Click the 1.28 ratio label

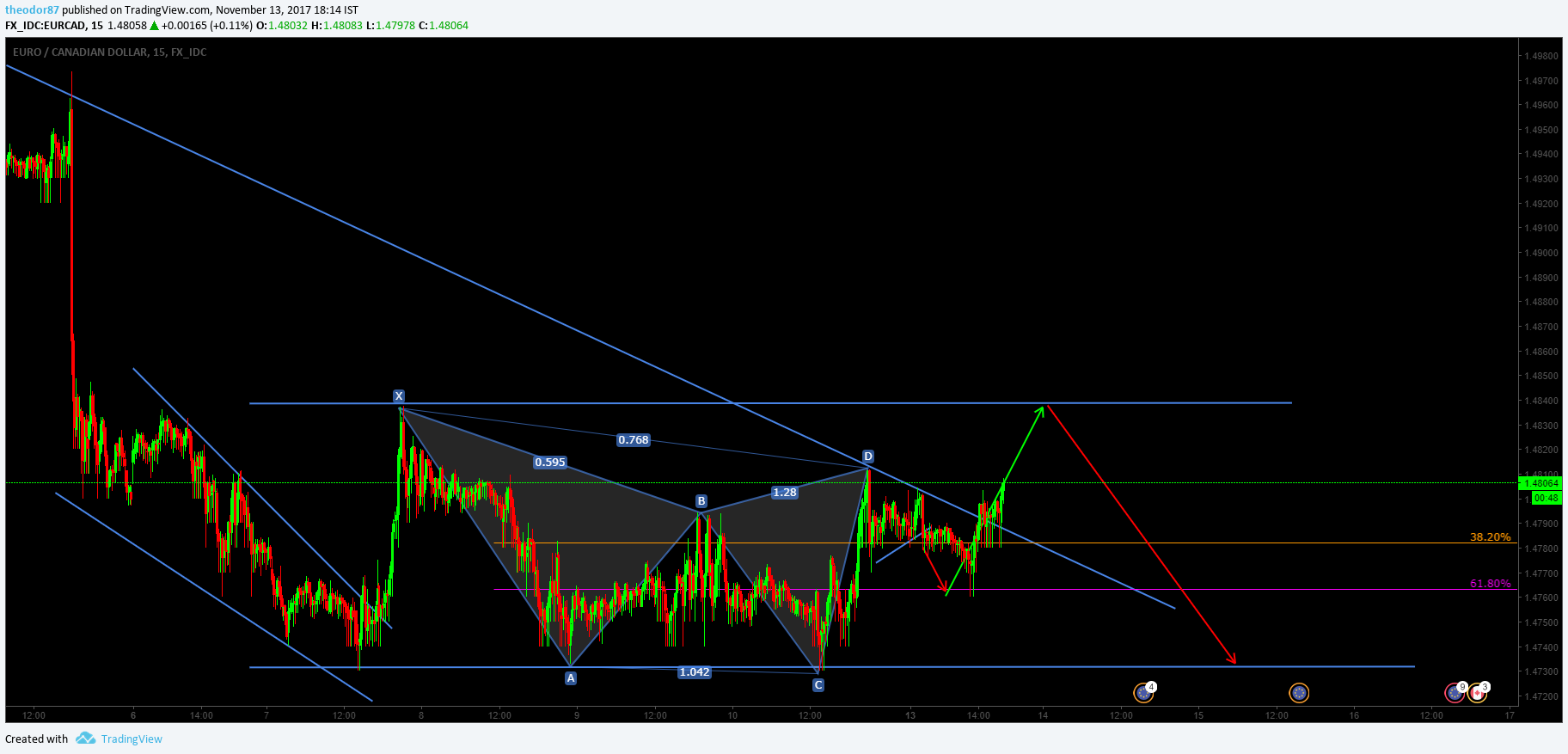pos(784,493)
